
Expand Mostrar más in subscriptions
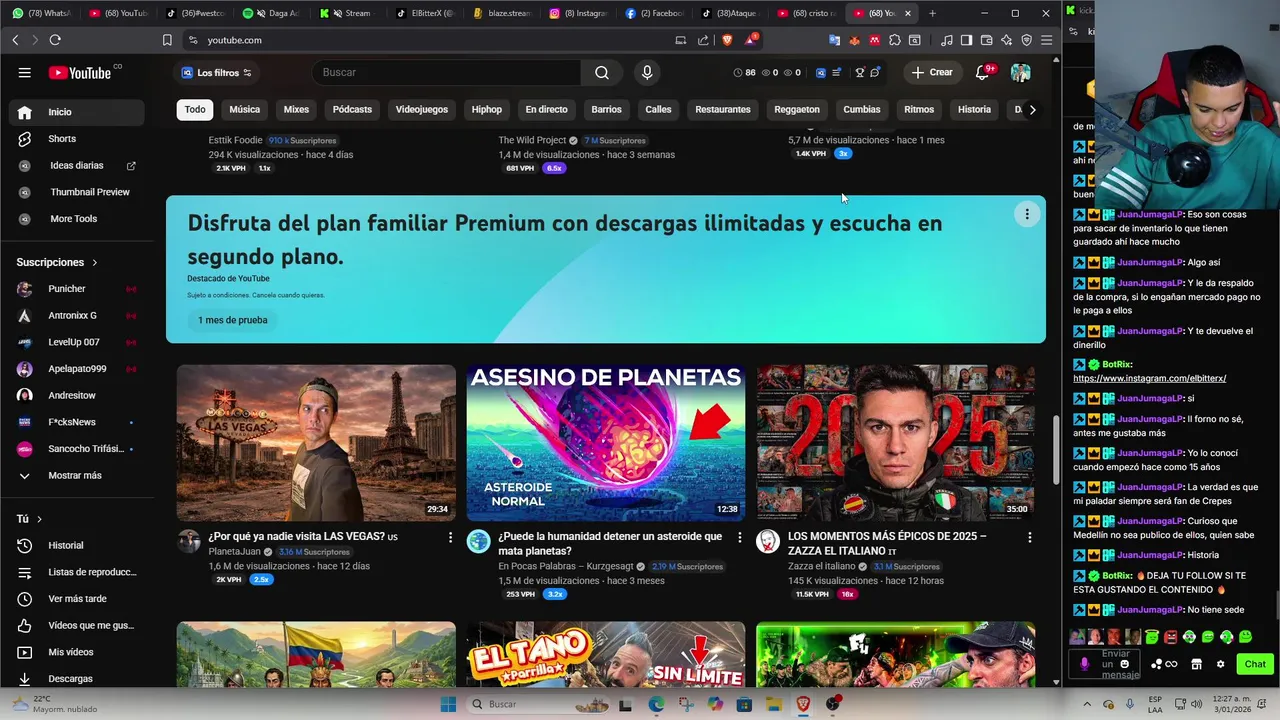[x=76, y=476]
